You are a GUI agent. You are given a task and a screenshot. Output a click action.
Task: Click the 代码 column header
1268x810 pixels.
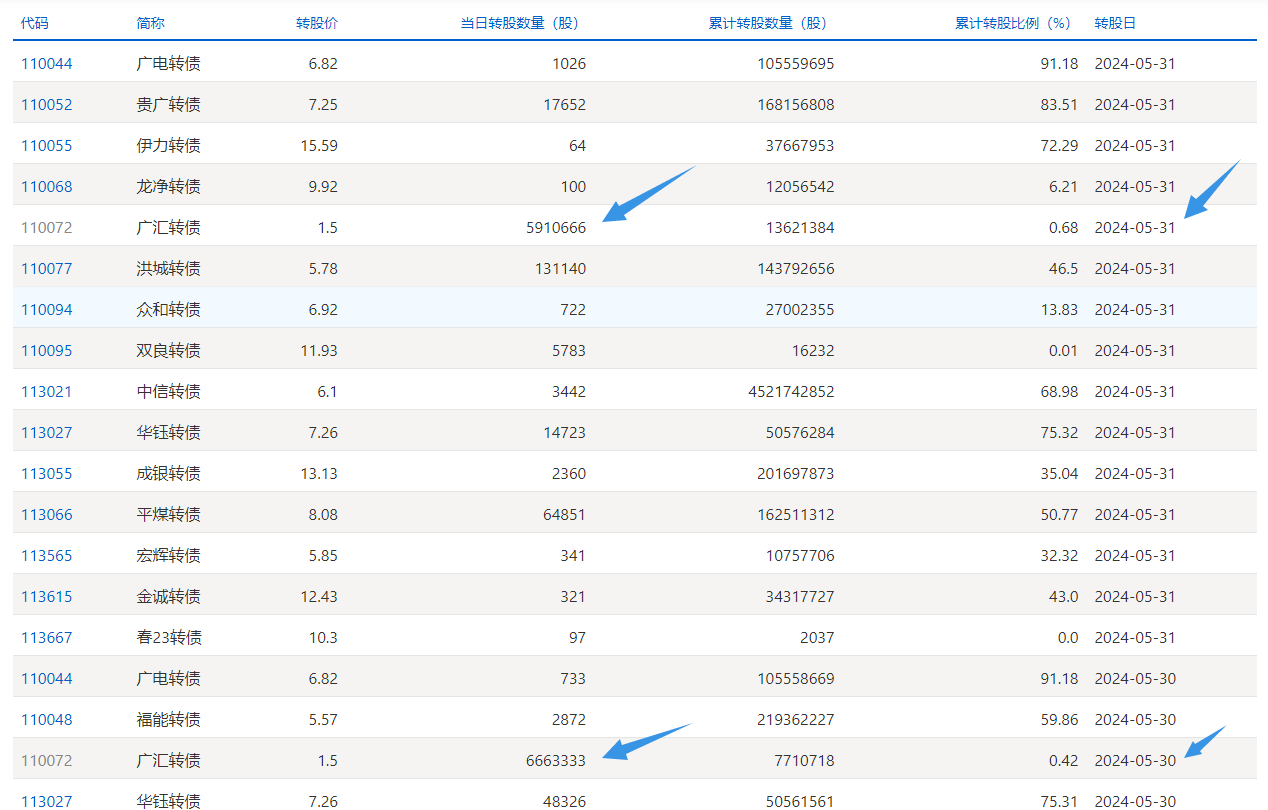click(x=34, y=23)
